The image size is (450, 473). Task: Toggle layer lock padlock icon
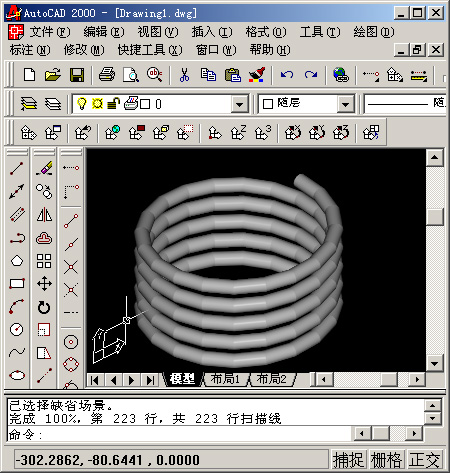coord(113,104)
